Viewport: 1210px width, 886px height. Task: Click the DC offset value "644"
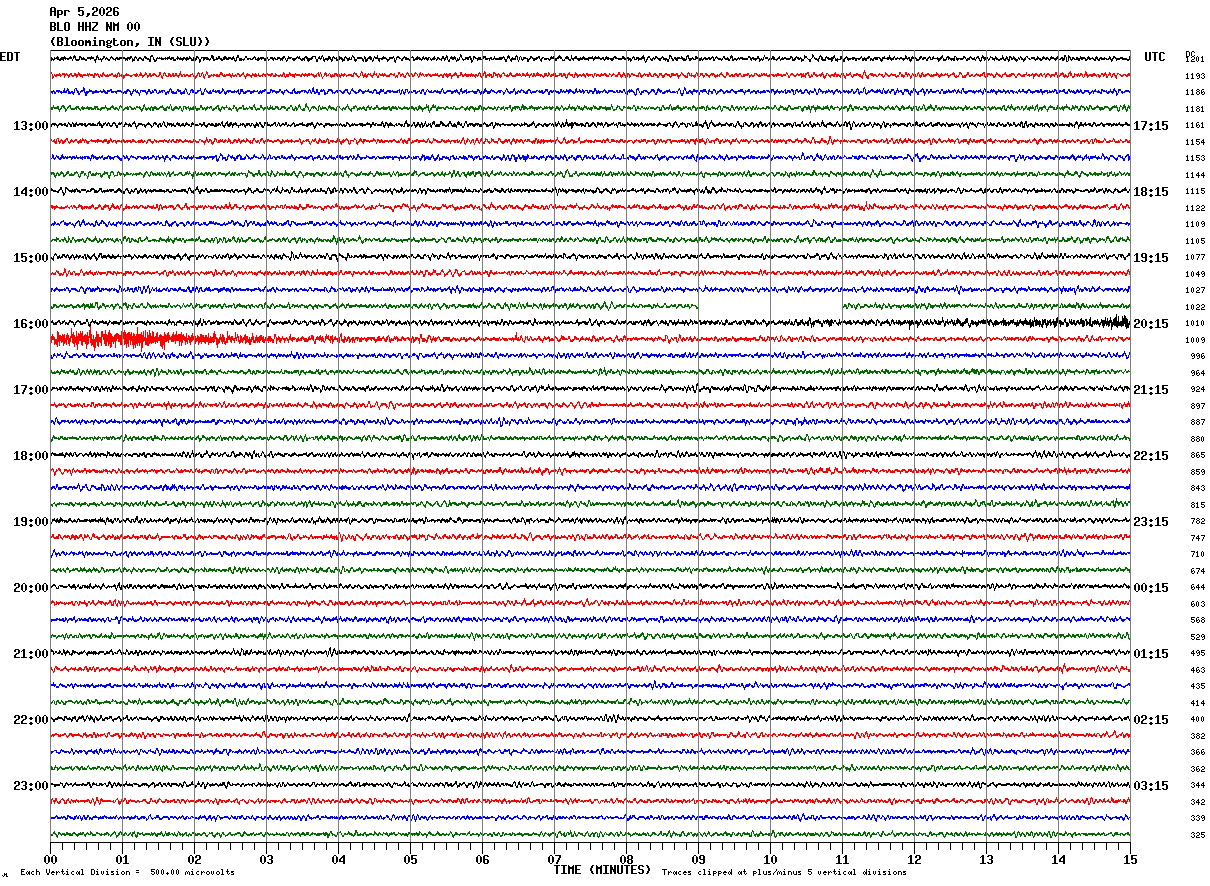(1197, 588)
